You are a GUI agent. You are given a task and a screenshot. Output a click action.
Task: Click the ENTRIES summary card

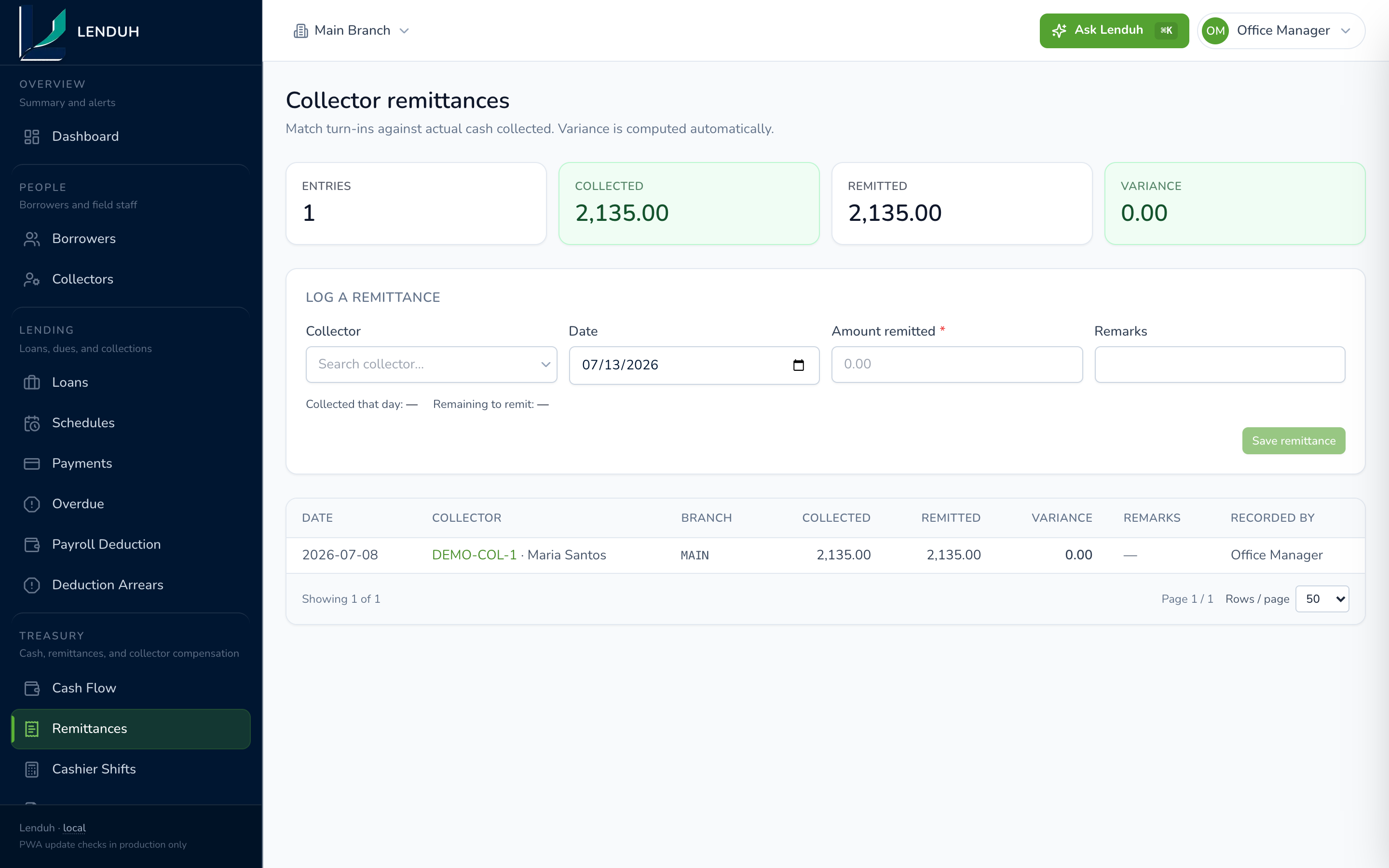[x=416, y=204]
